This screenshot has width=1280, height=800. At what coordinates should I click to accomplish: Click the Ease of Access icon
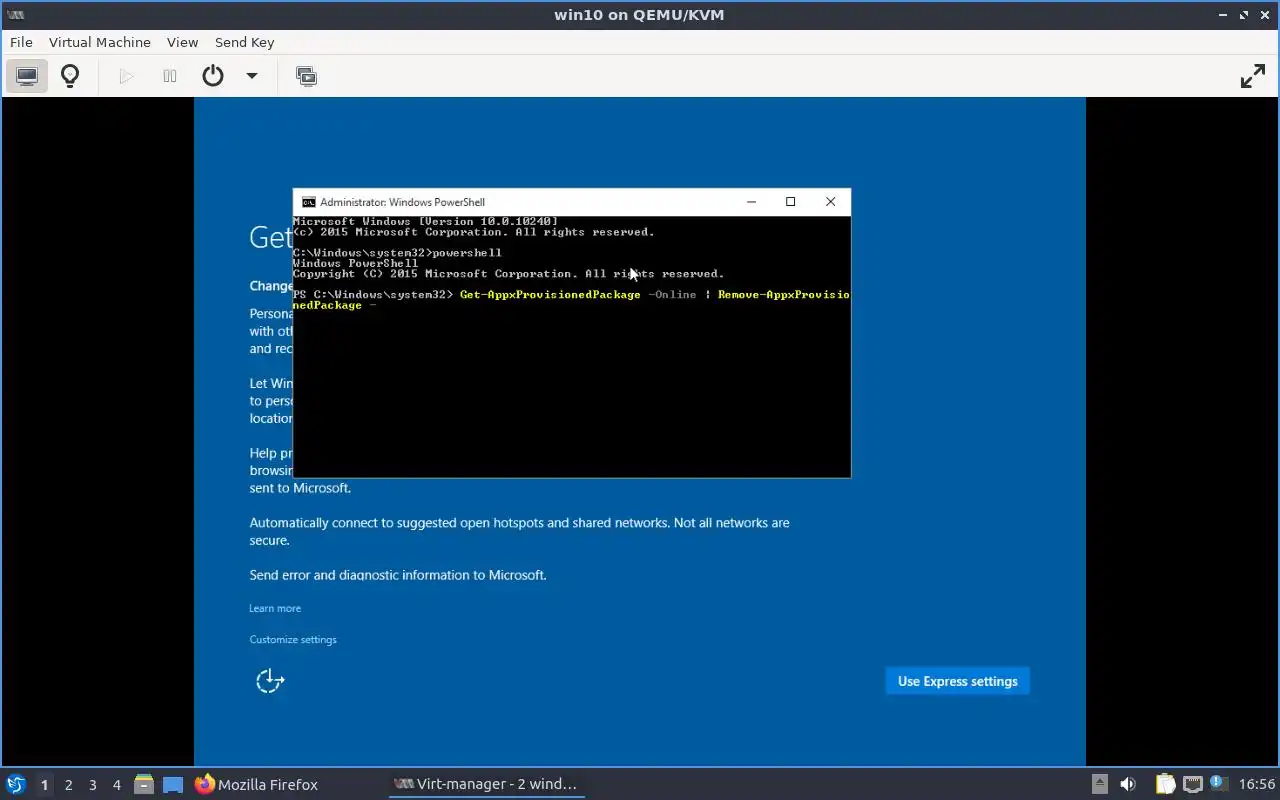tap(270, 681)
